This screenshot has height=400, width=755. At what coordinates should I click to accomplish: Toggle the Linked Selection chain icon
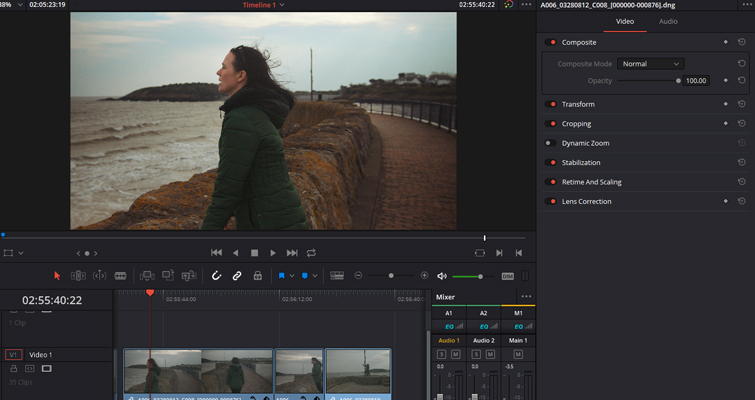pyautogui.click(x=237, y=275)
